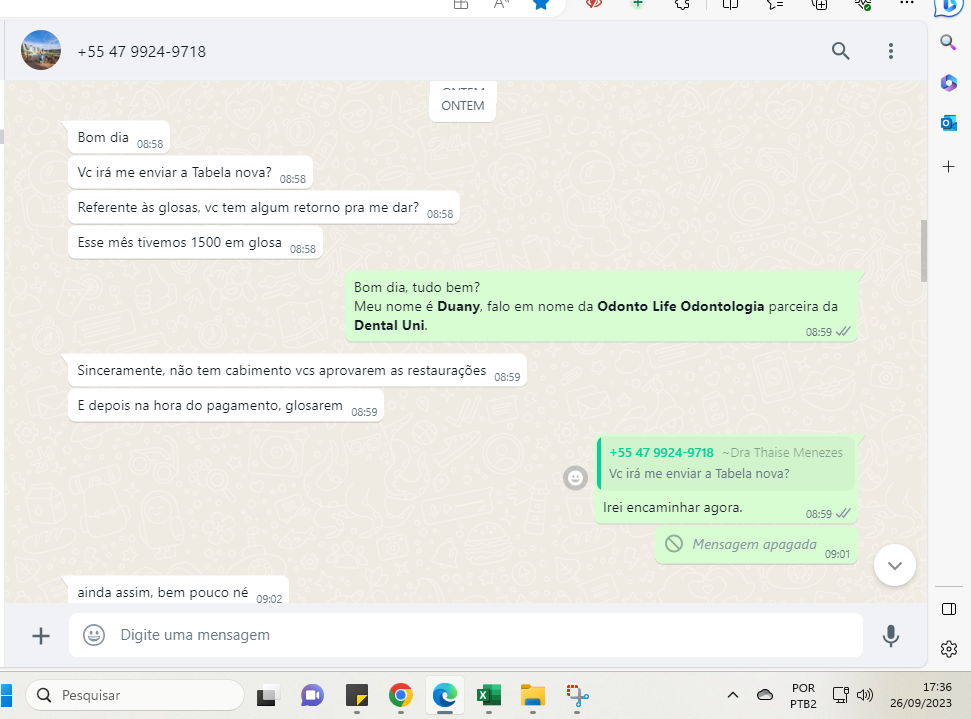Click message 'Sinceramente, não tem cabimento'

point(297,370)
